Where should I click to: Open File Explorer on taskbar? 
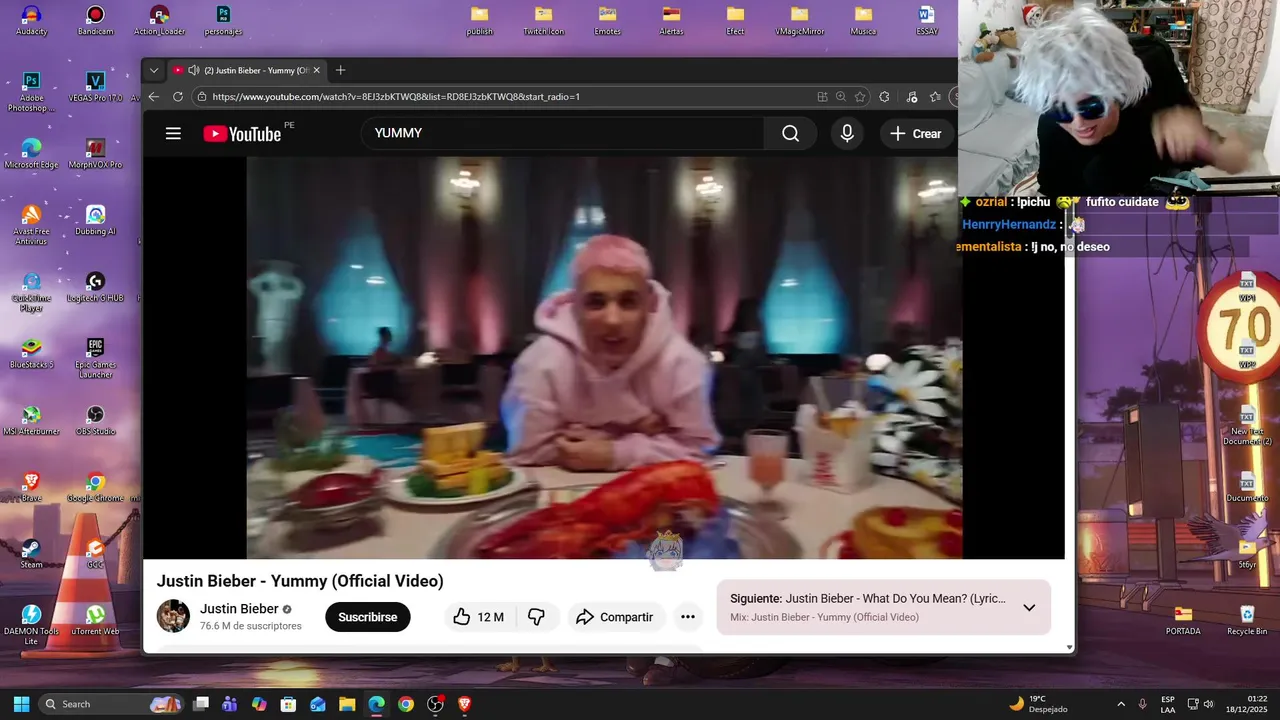pos(347,704)
